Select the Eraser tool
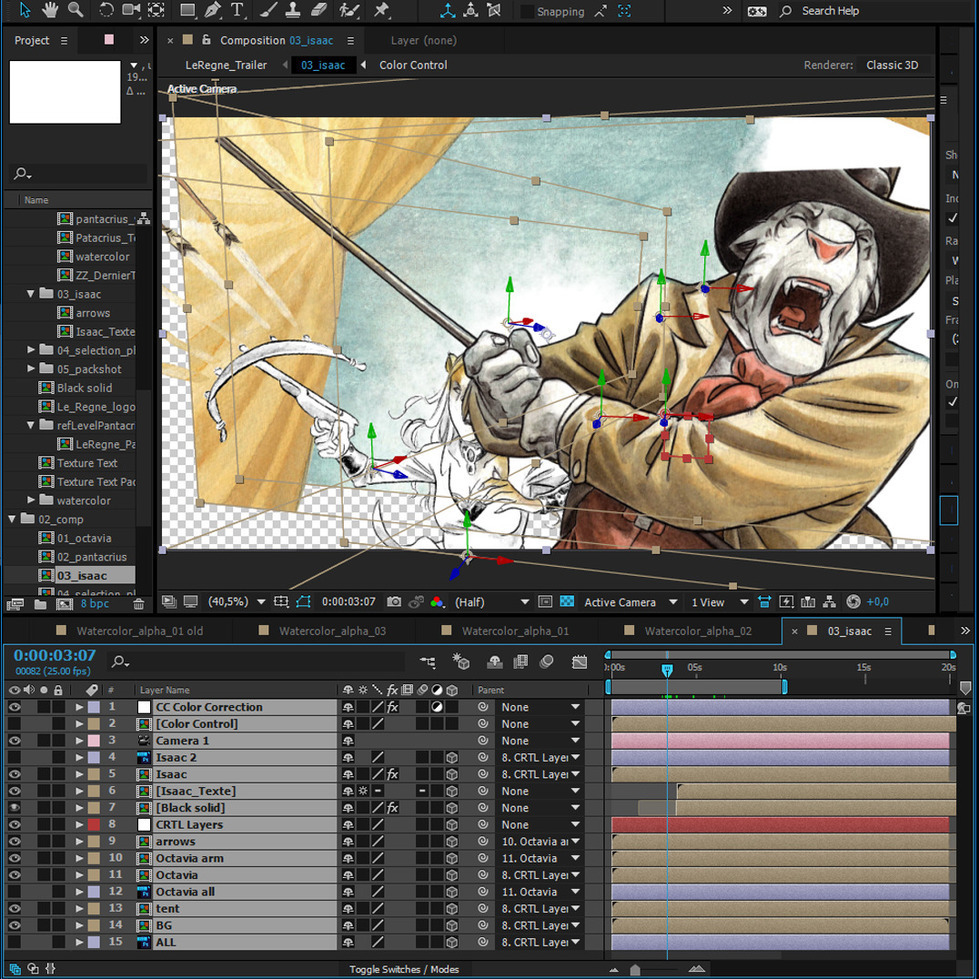Screen dimensions: 979x979 (x=318, y=10)
